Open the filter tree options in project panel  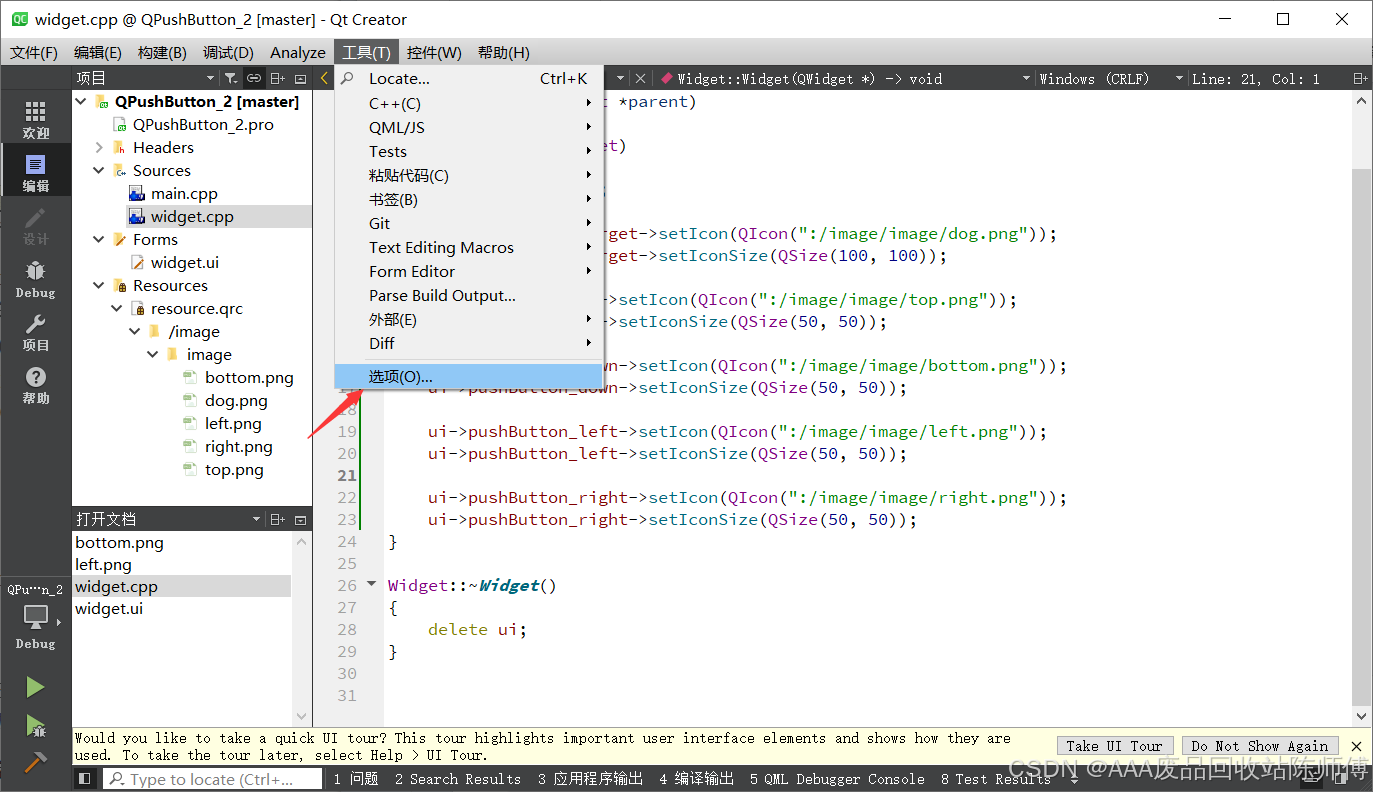point(231,78)
